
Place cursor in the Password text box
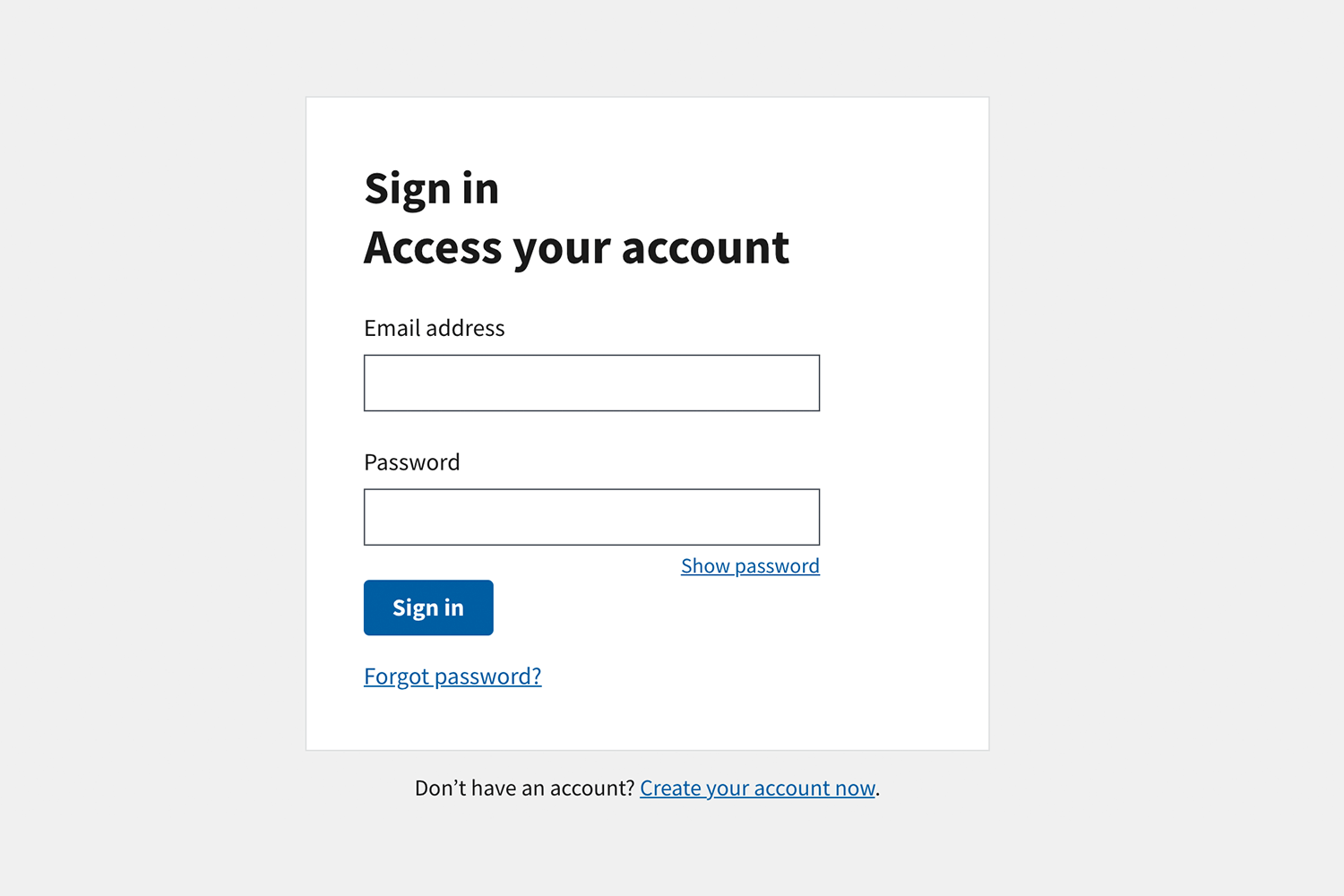591,517
